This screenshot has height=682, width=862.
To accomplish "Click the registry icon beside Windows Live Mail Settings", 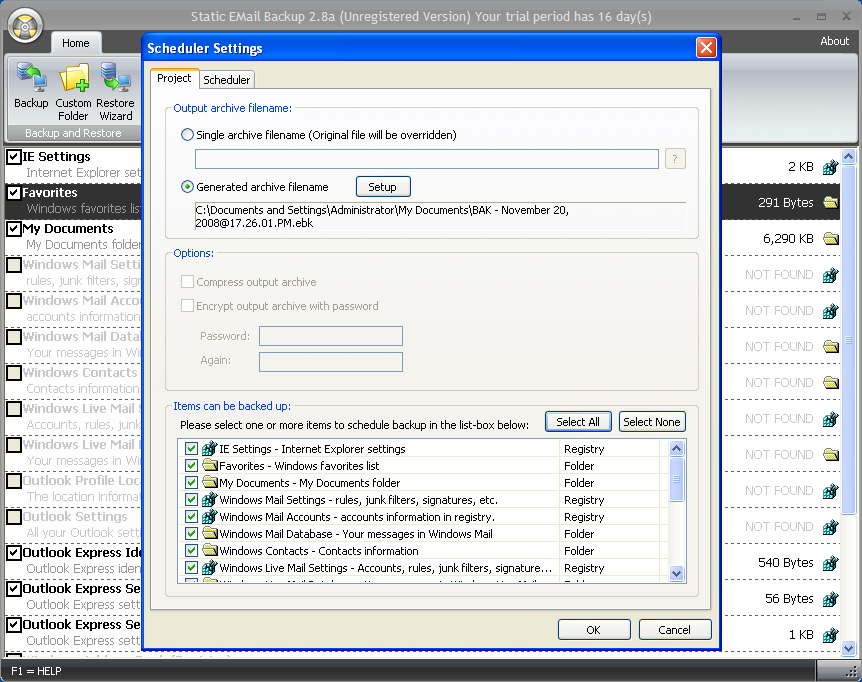I will (209, 568).
